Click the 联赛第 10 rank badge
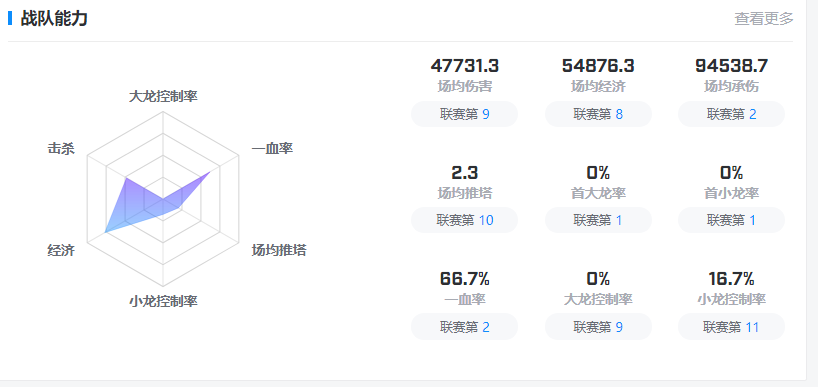The image size is (818, 387). pos(464,220)
